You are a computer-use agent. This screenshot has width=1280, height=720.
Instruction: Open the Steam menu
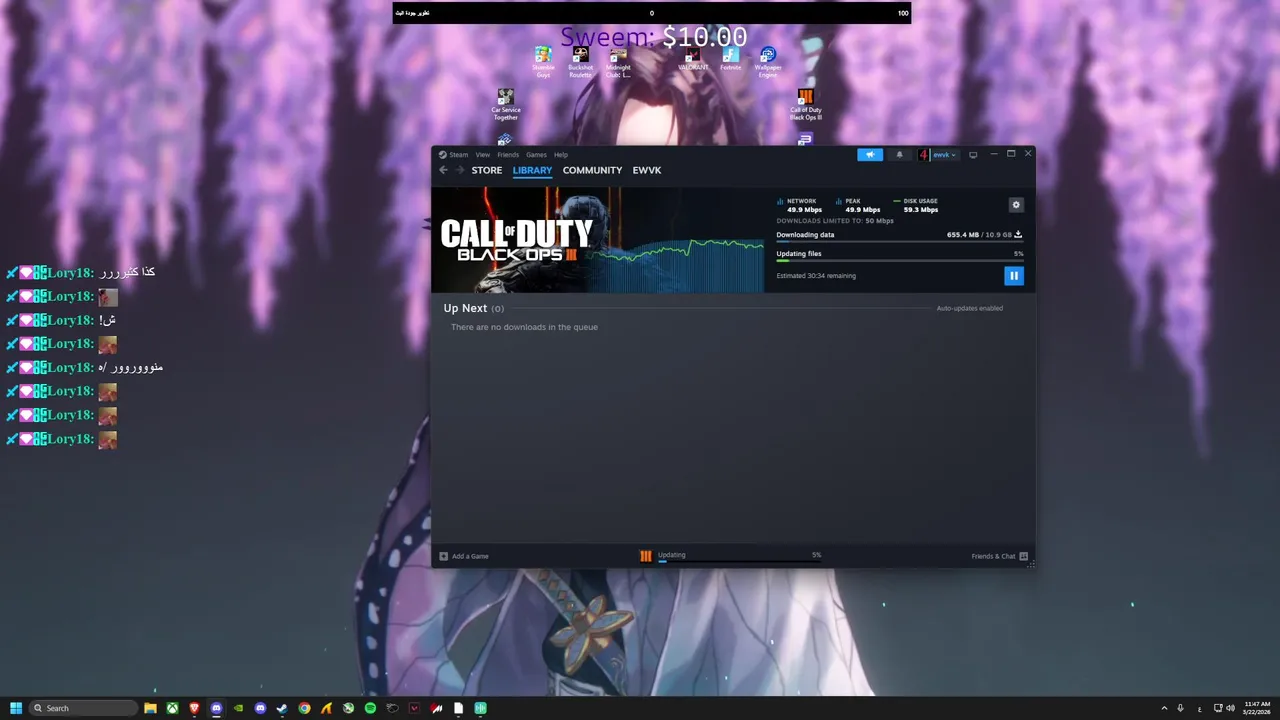click(454, 155)
